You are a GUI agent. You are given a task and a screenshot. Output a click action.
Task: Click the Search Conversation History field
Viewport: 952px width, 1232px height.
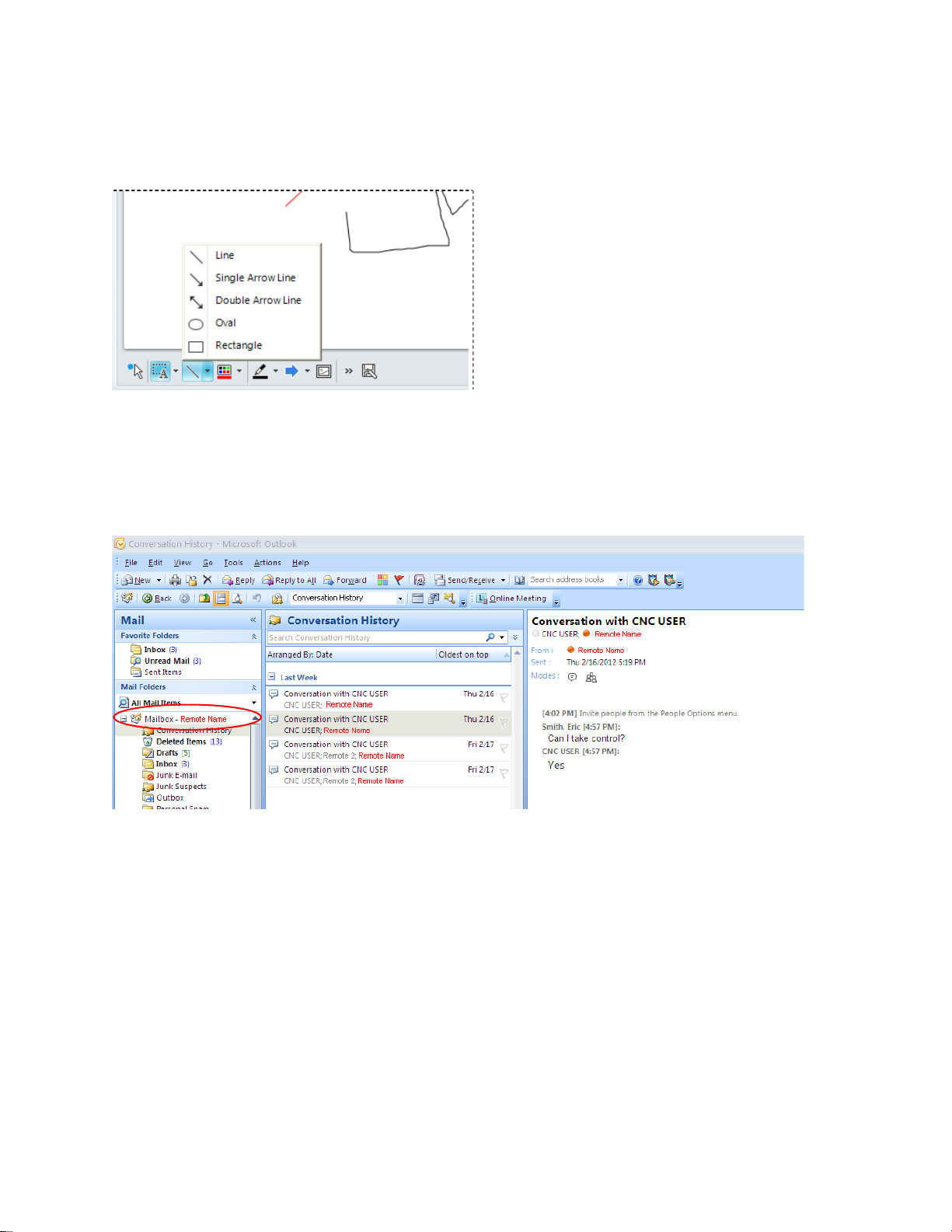point(375,637)
